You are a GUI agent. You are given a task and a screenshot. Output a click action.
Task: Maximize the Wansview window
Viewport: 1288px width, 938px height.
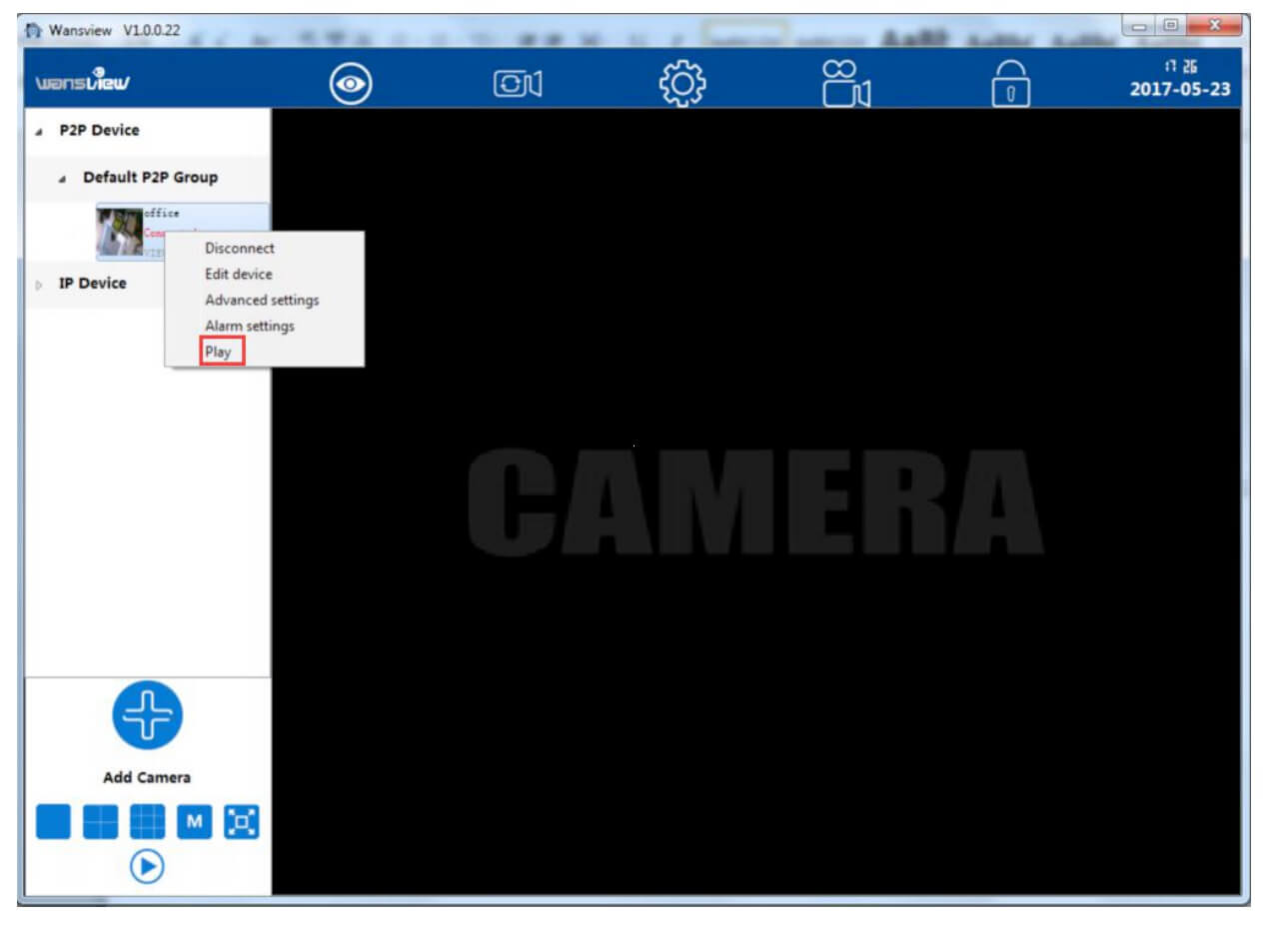click(x=1170, y=26)
